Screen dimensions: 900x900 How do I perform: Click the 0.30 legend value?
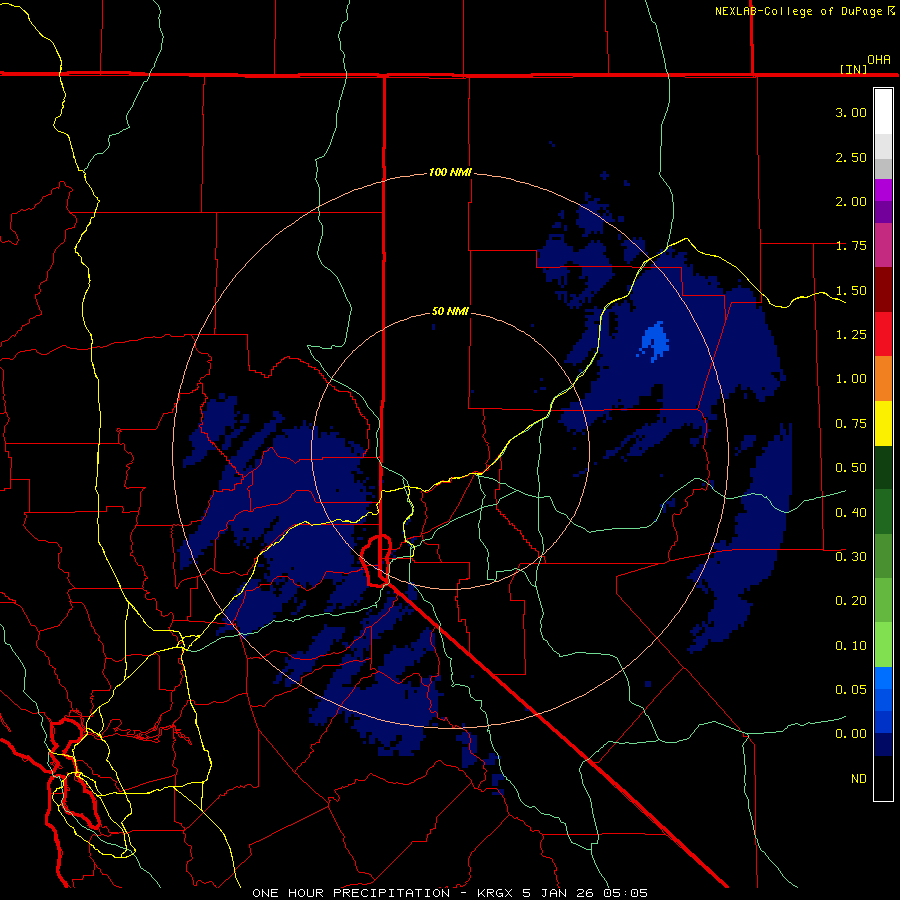pyautogui.click(x=851, y=557)
